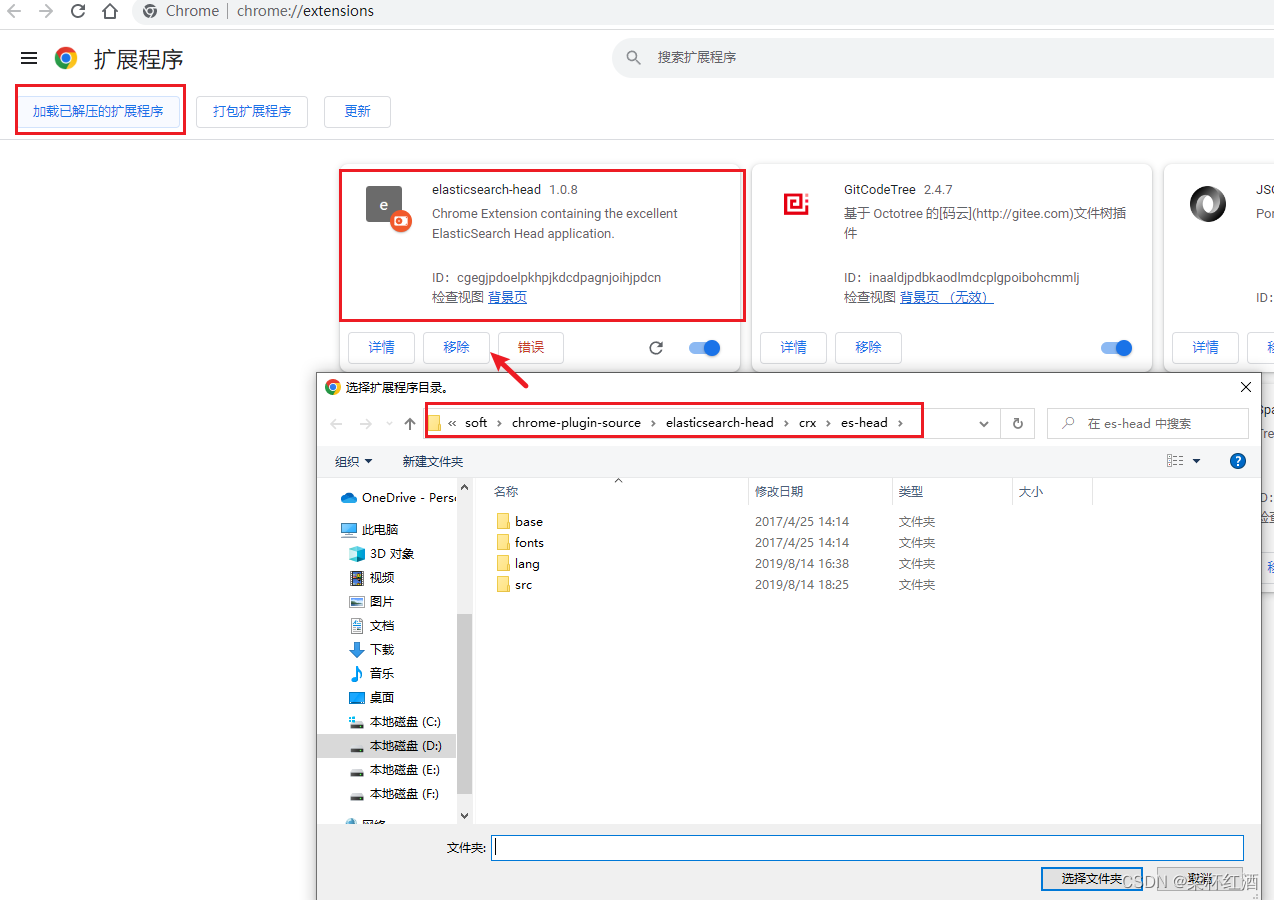This screenshot has width=1274, height=900.
Task: Go to the browser home page icon
Action: tap(109, 12)
